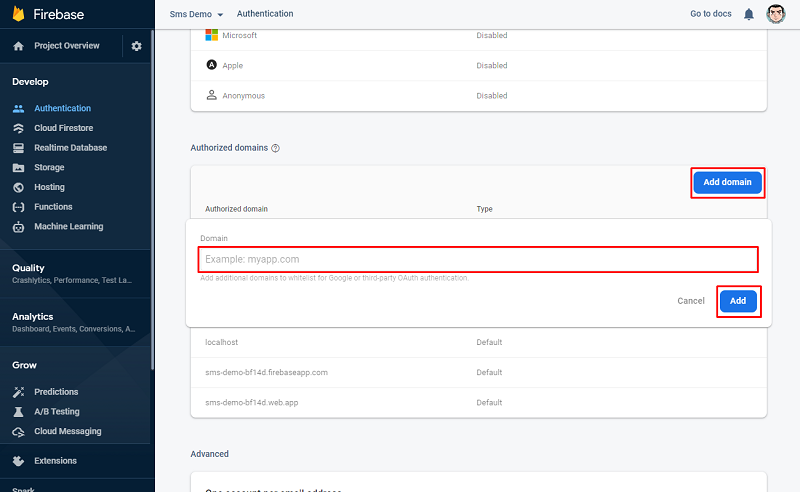
Task: Click the Realtime Database icon
Action: coord(18,148)
